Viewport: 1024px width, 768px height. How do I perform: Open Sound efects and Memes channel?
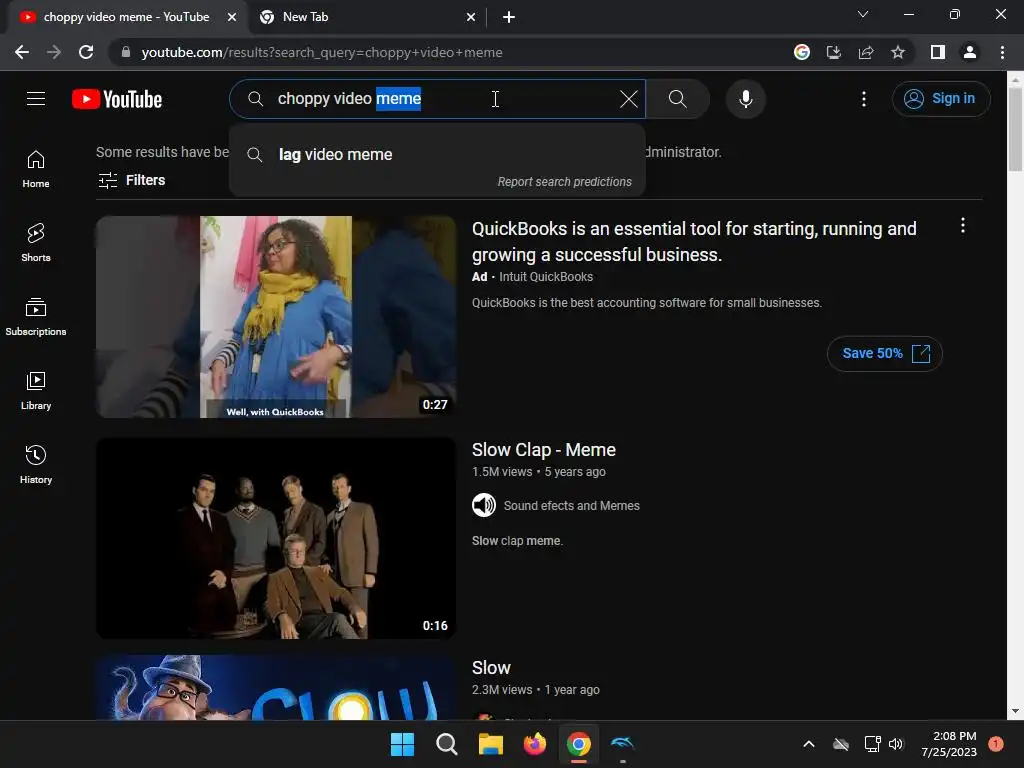pyautogui.click(x=571, y=506)
